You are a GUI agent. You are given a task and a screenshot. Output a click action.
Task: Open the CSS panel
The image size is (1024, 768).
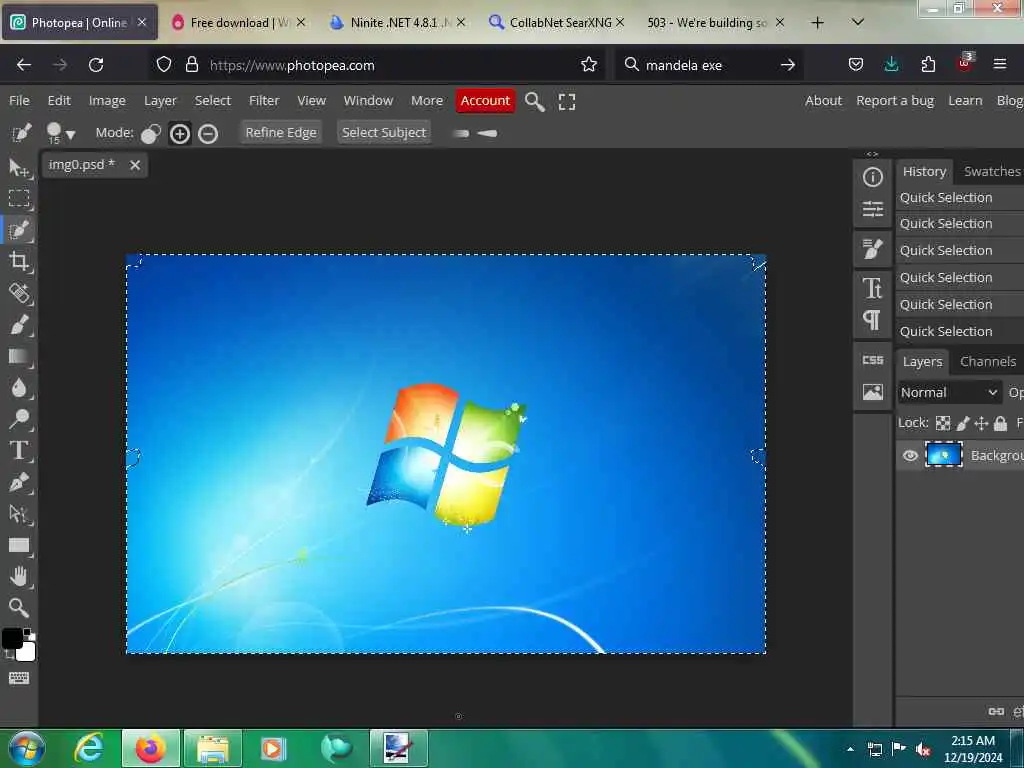coord(872,360)
